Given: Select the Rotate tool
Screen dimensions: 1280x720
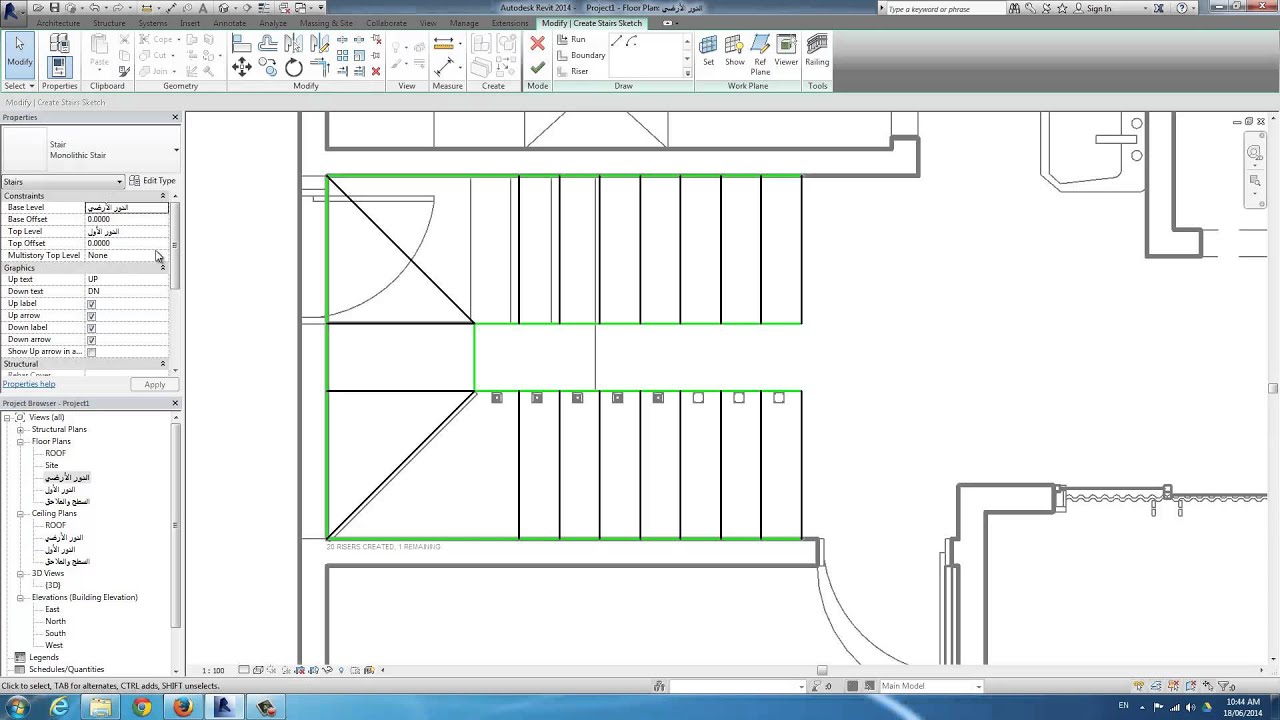Looking at the screenshot, I should pyautogui.click(x=294, y=67).
